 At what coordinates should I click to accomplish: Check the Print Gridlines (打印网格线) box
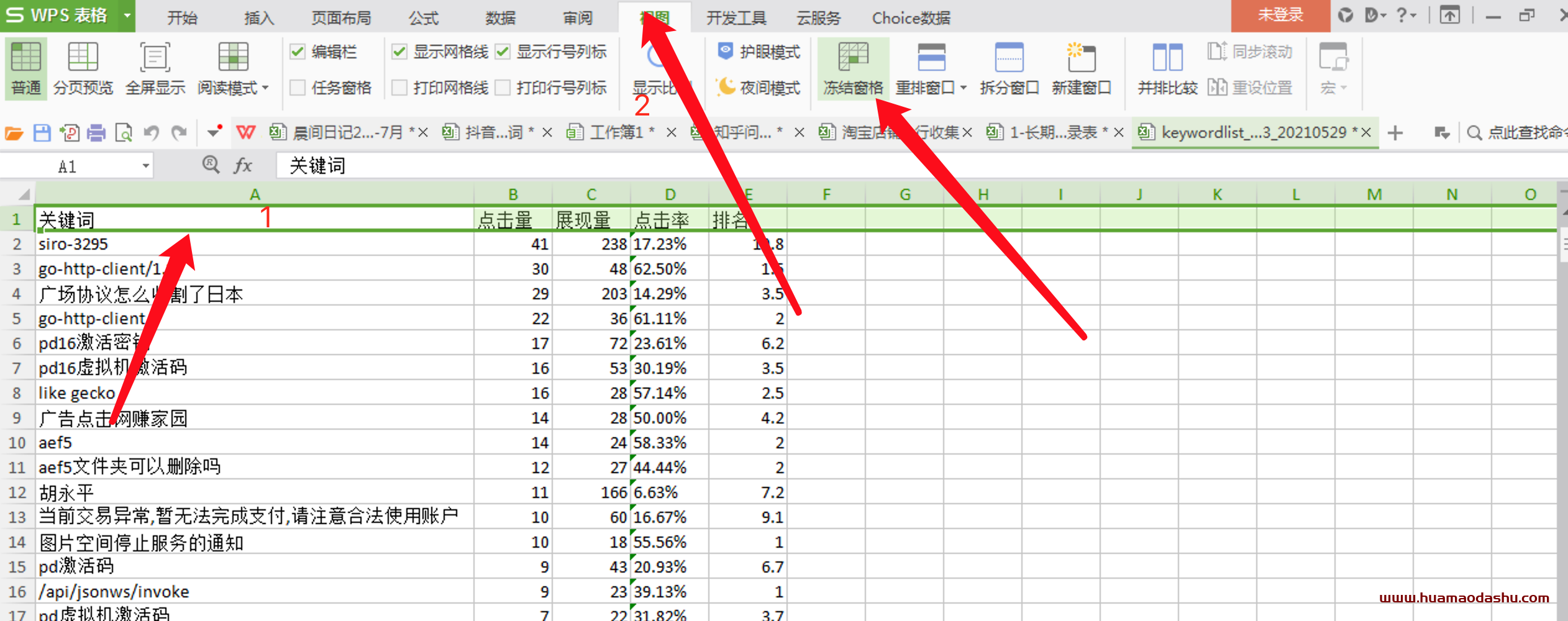pyautogui.click(x=400, y=88)
